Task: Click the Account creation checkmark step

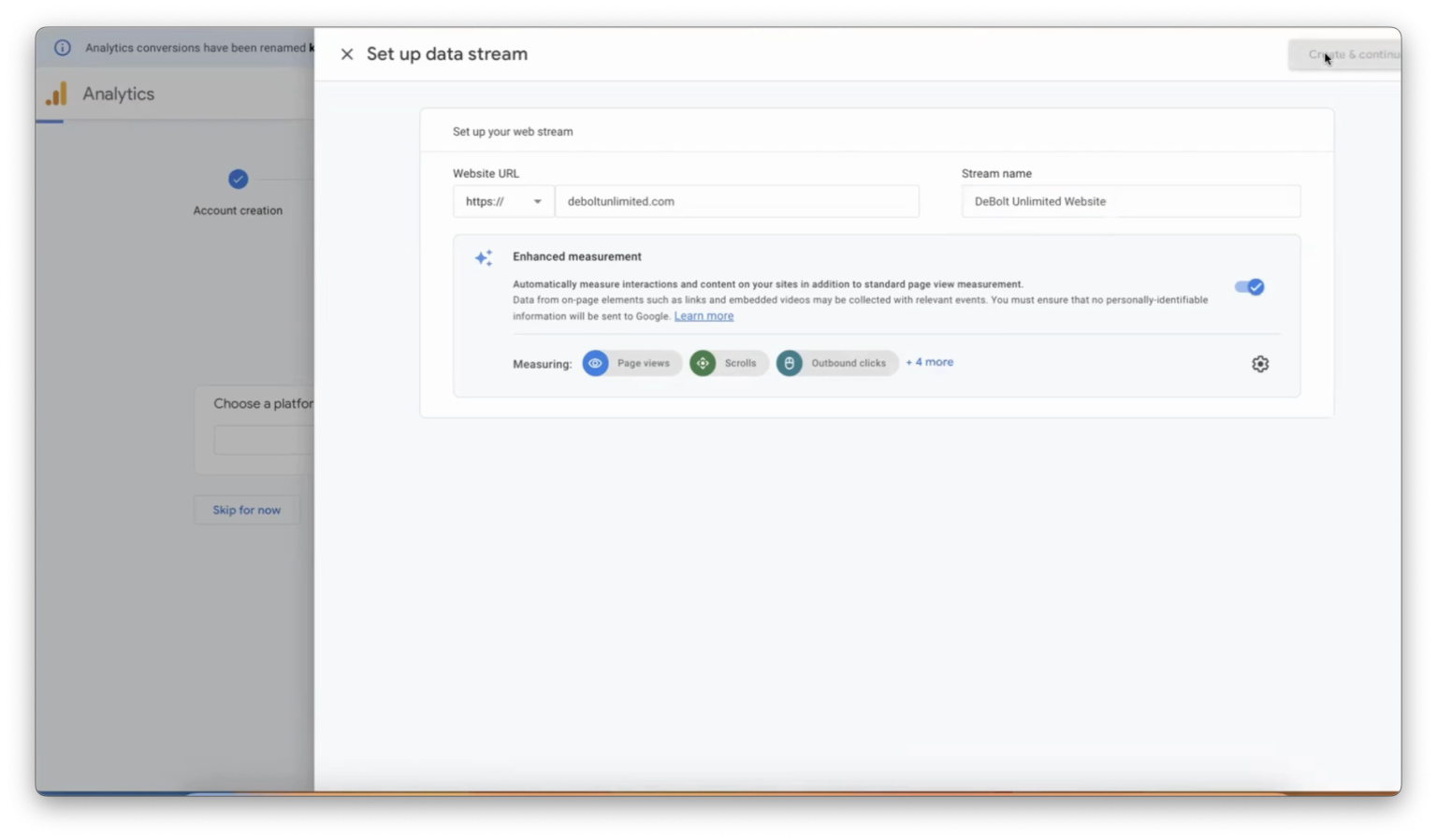Action: pos(238,179)
